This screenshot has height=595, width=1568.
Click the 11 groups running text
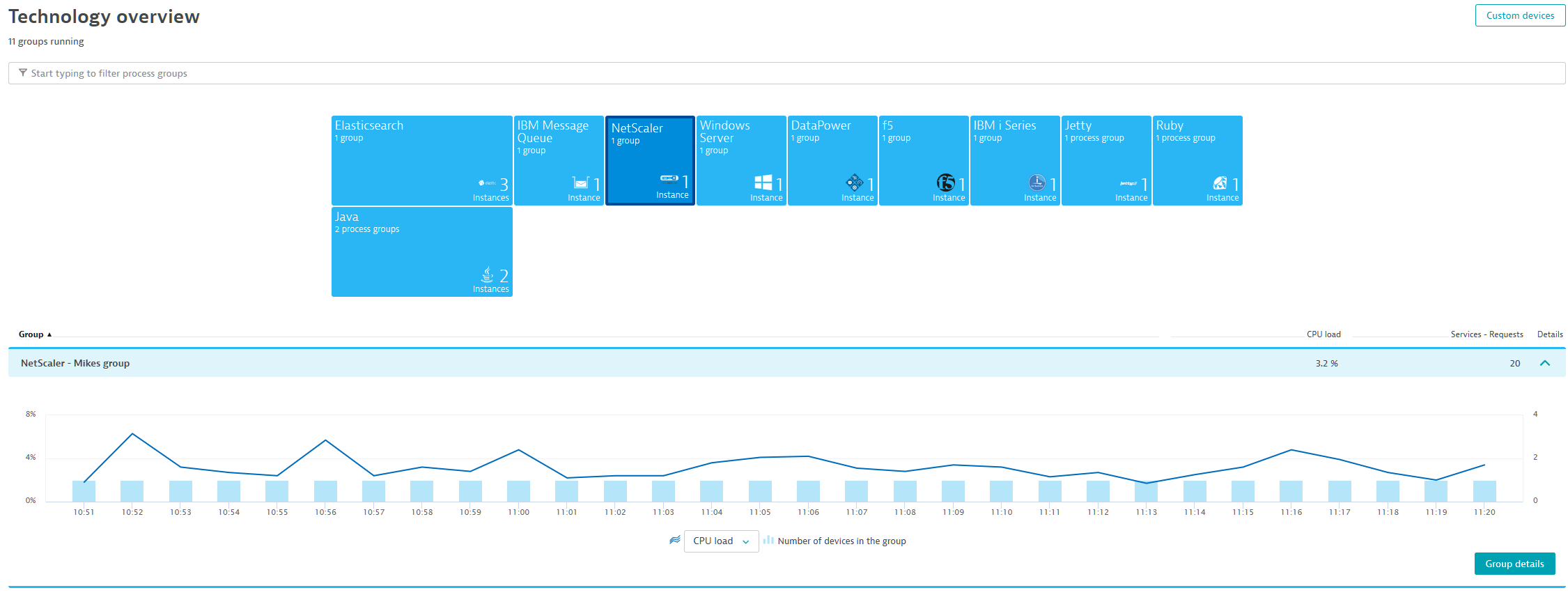46,41
